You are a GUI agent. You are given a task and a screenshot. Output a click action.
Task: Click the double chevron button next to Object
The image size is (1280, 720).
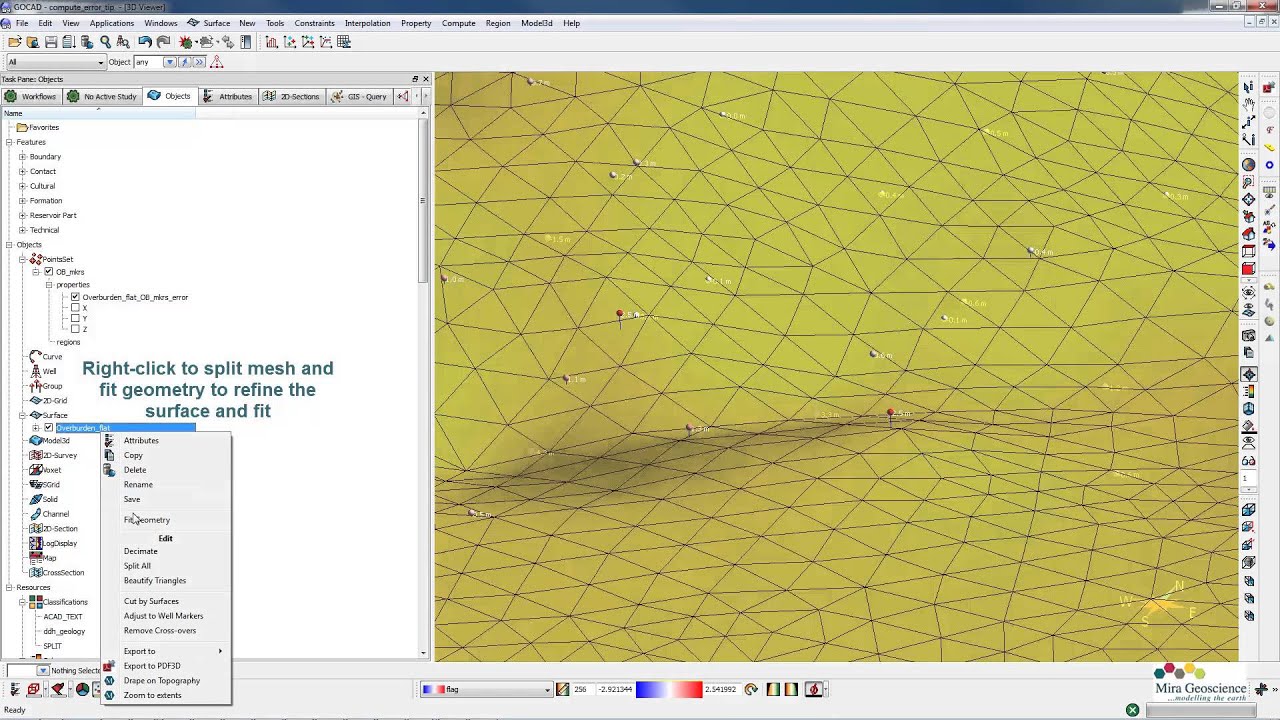[200, 62]
